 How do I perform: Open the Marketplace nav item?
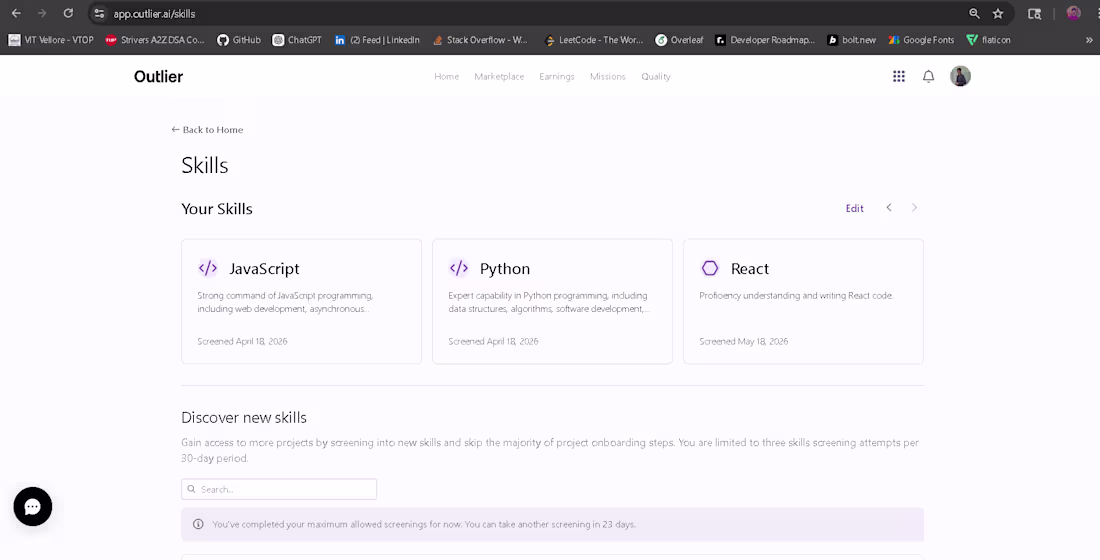pos(499,76)
